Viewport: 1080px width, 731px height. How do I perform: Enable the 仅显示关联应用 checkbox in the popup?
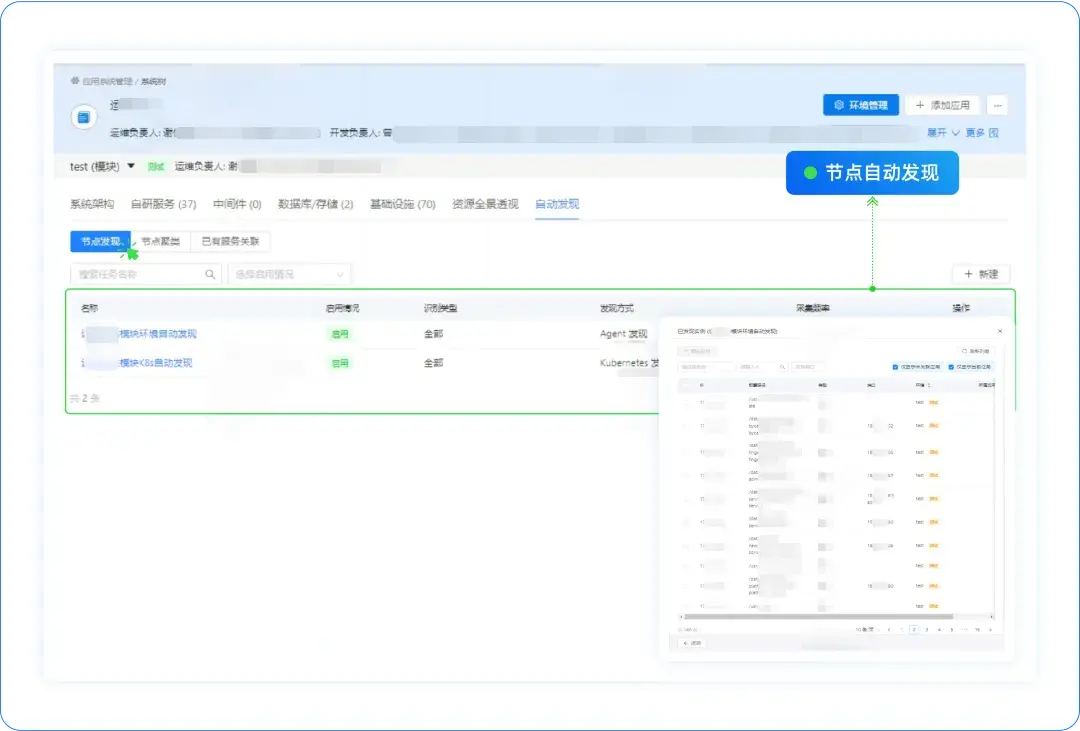coord(893,368)
